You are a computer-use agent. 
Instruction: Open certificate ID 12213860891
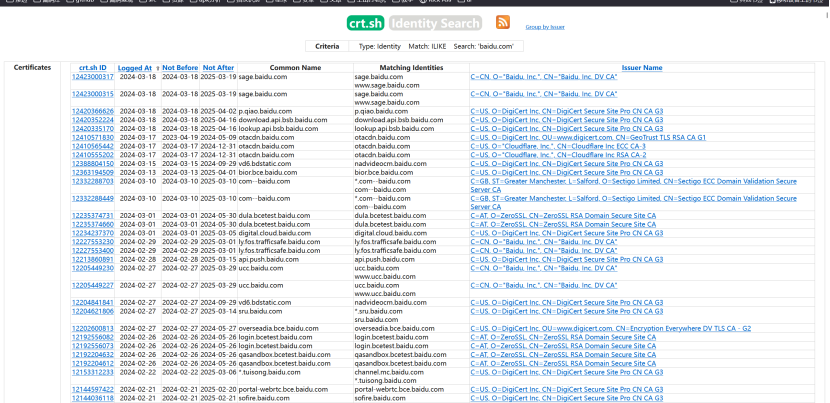point(93,259)
